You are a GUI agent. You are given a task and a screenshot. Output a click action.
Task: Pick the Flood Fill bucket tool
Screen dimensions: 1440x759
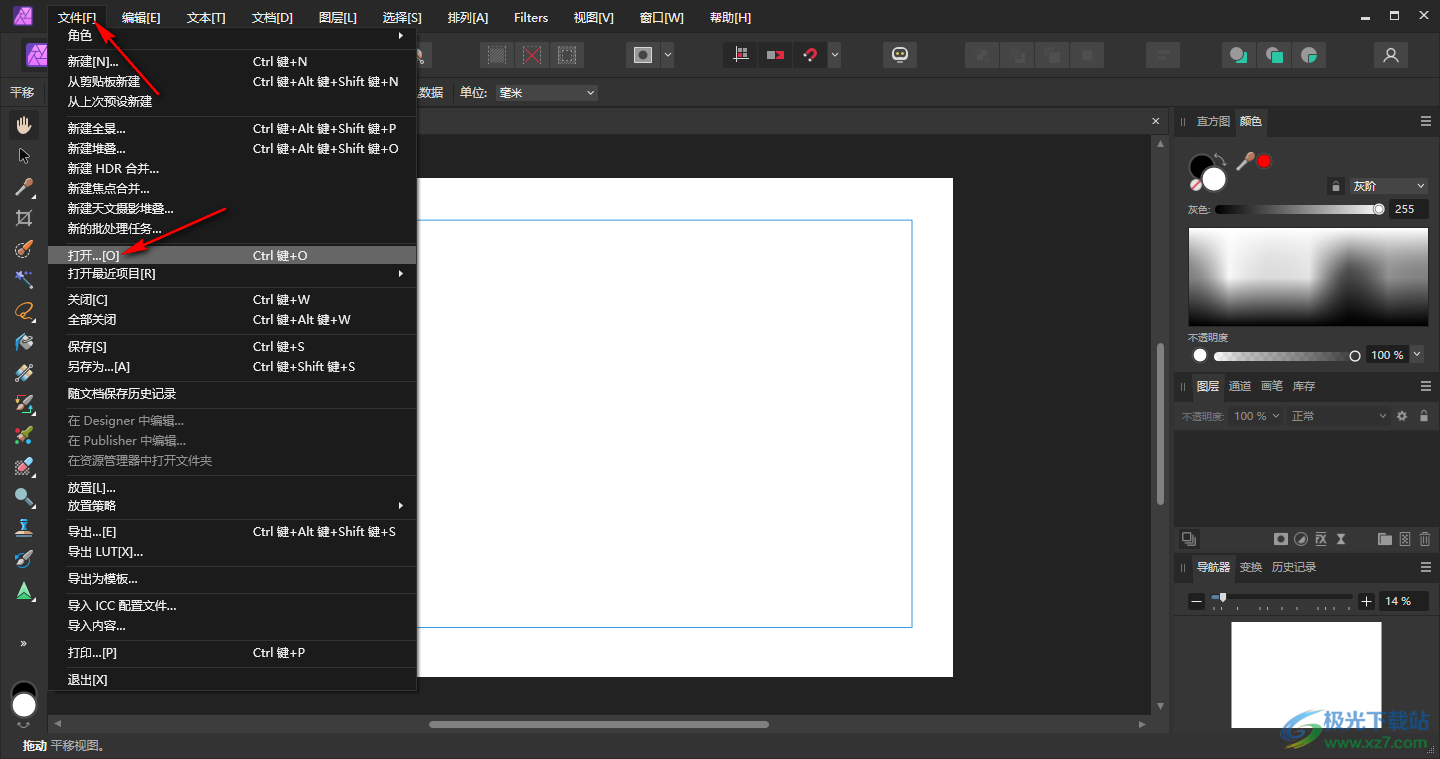24,342
